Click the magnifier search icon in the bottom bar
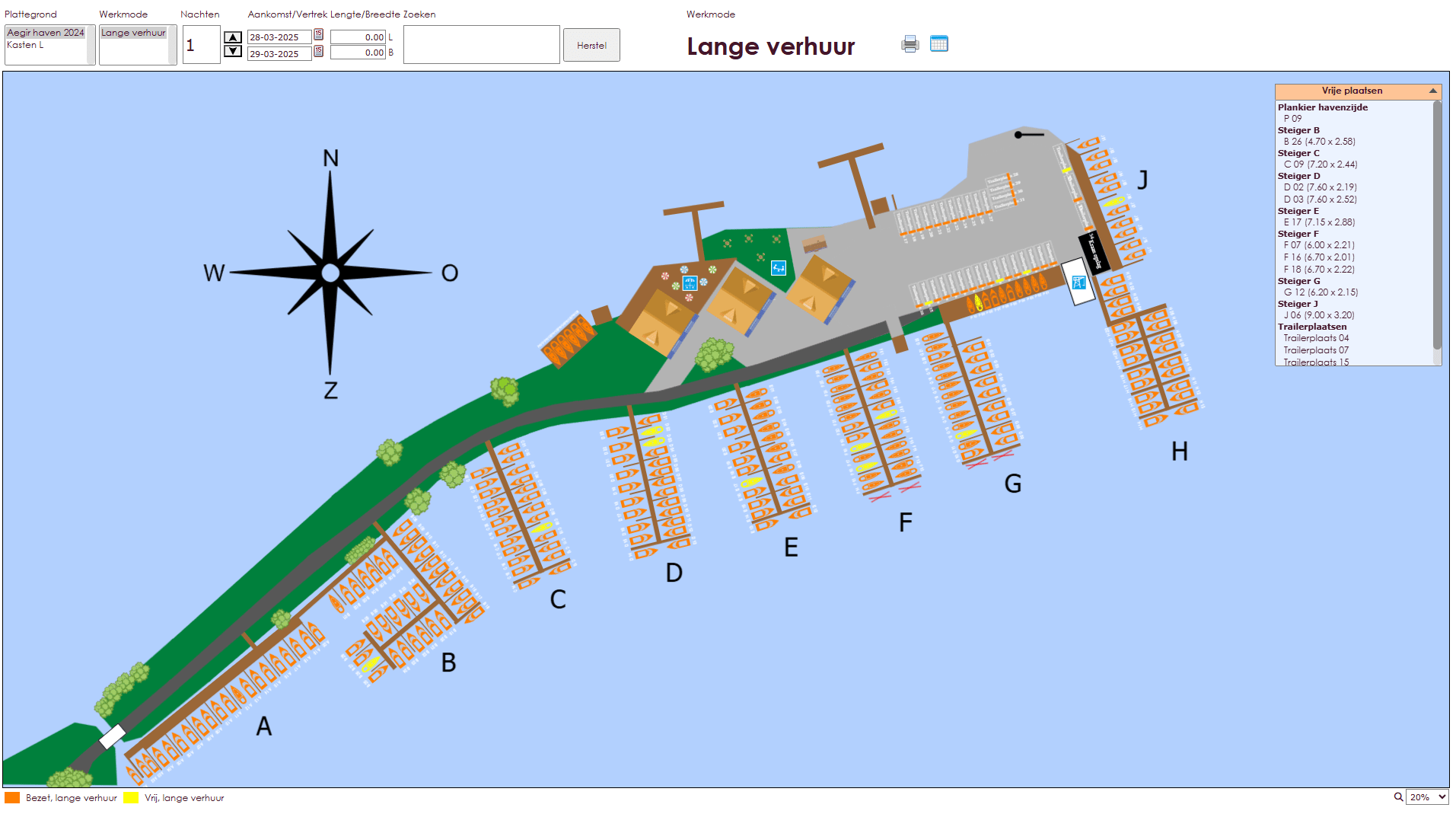 tap(1399, 797)
